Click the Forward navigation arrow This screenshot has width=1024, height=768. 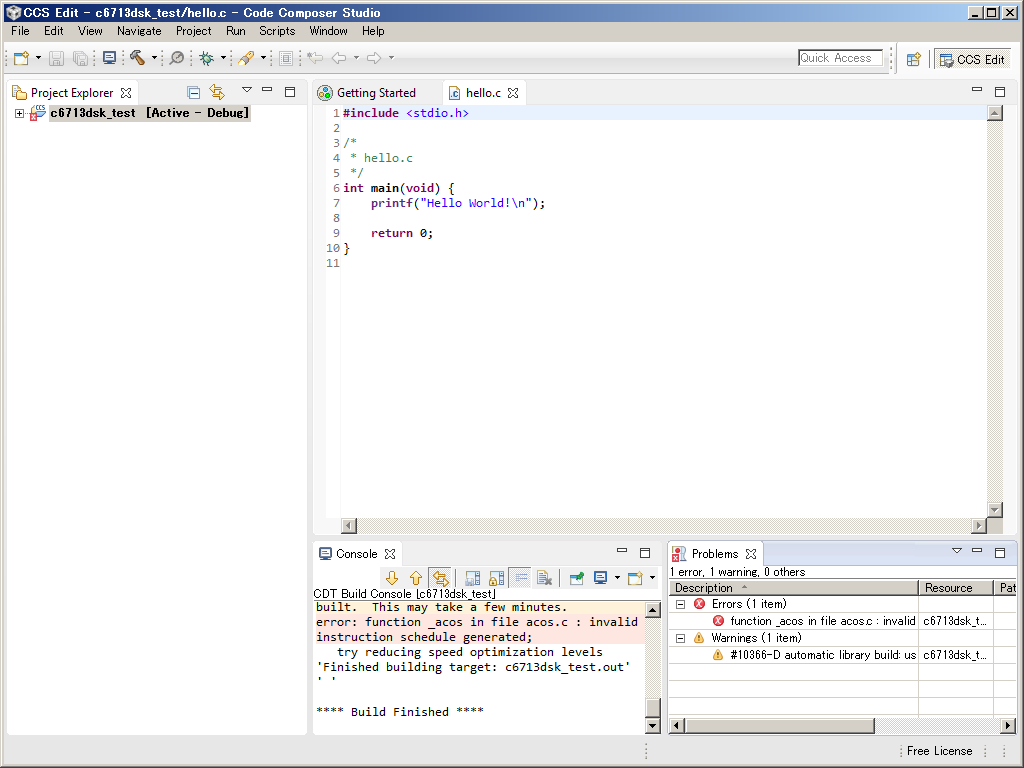(374, 58)
